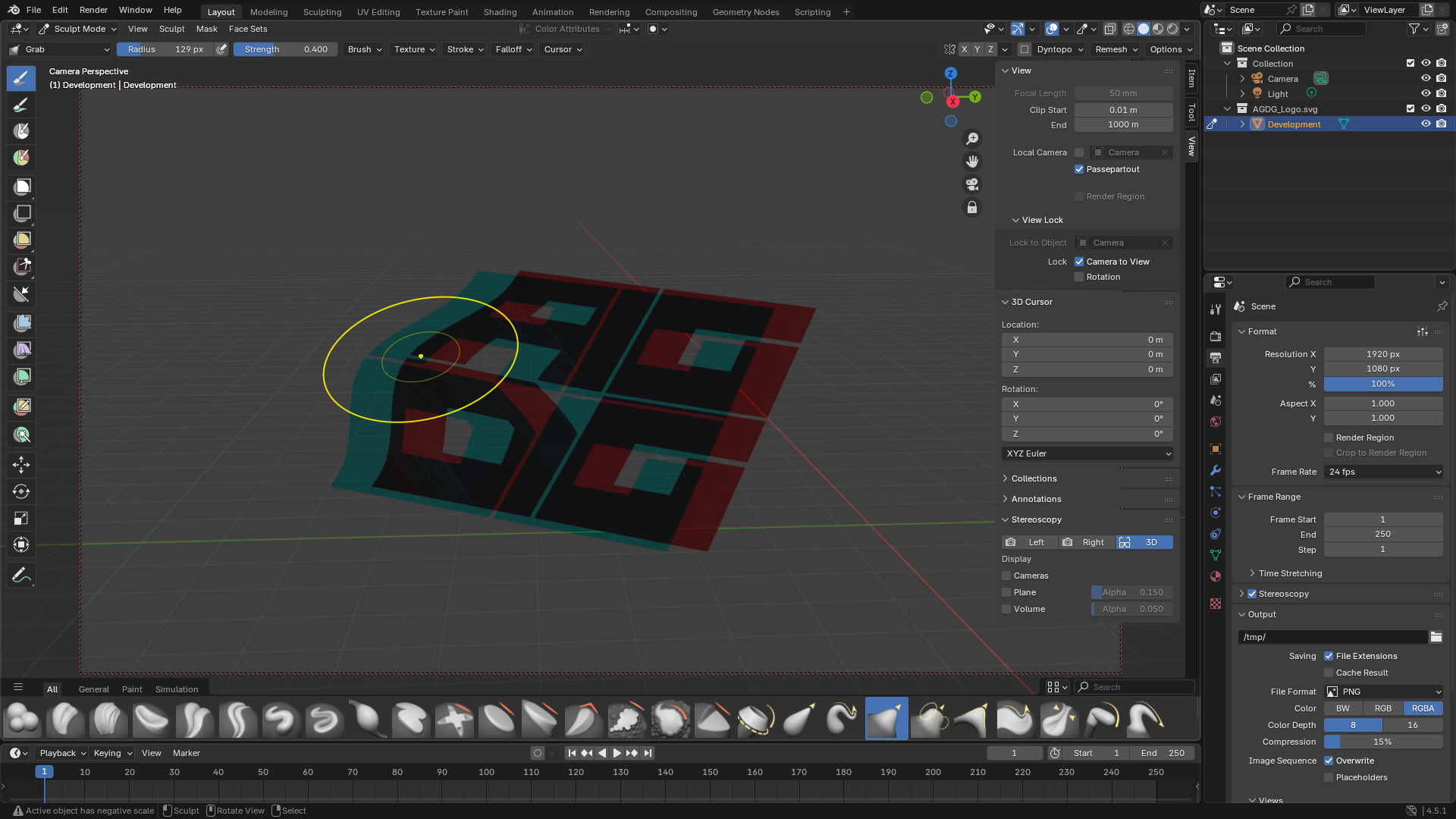Expand the Development object in outliner

pos(1242,124)
